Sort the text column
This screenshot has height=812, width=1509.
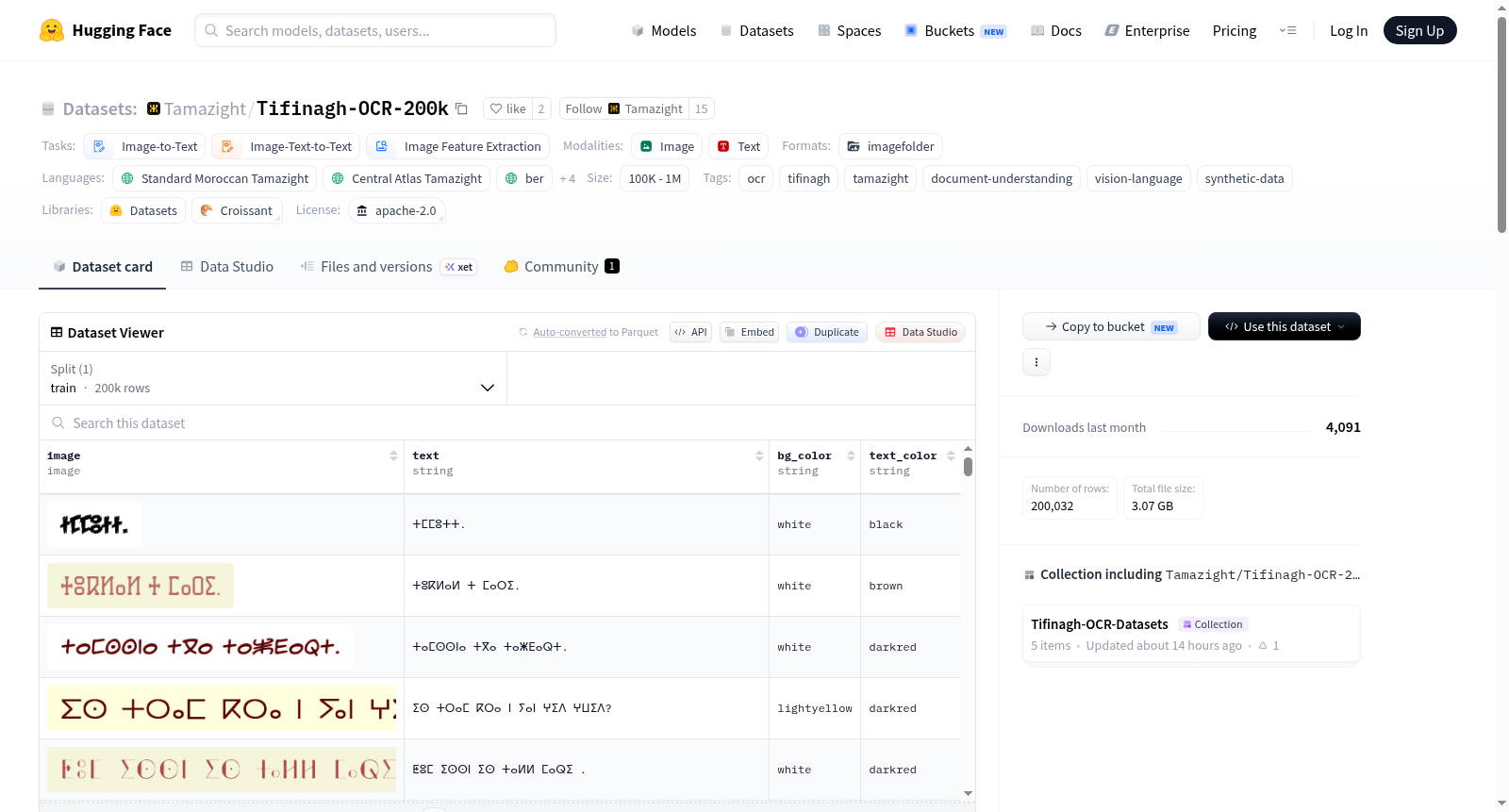[759, 456]
